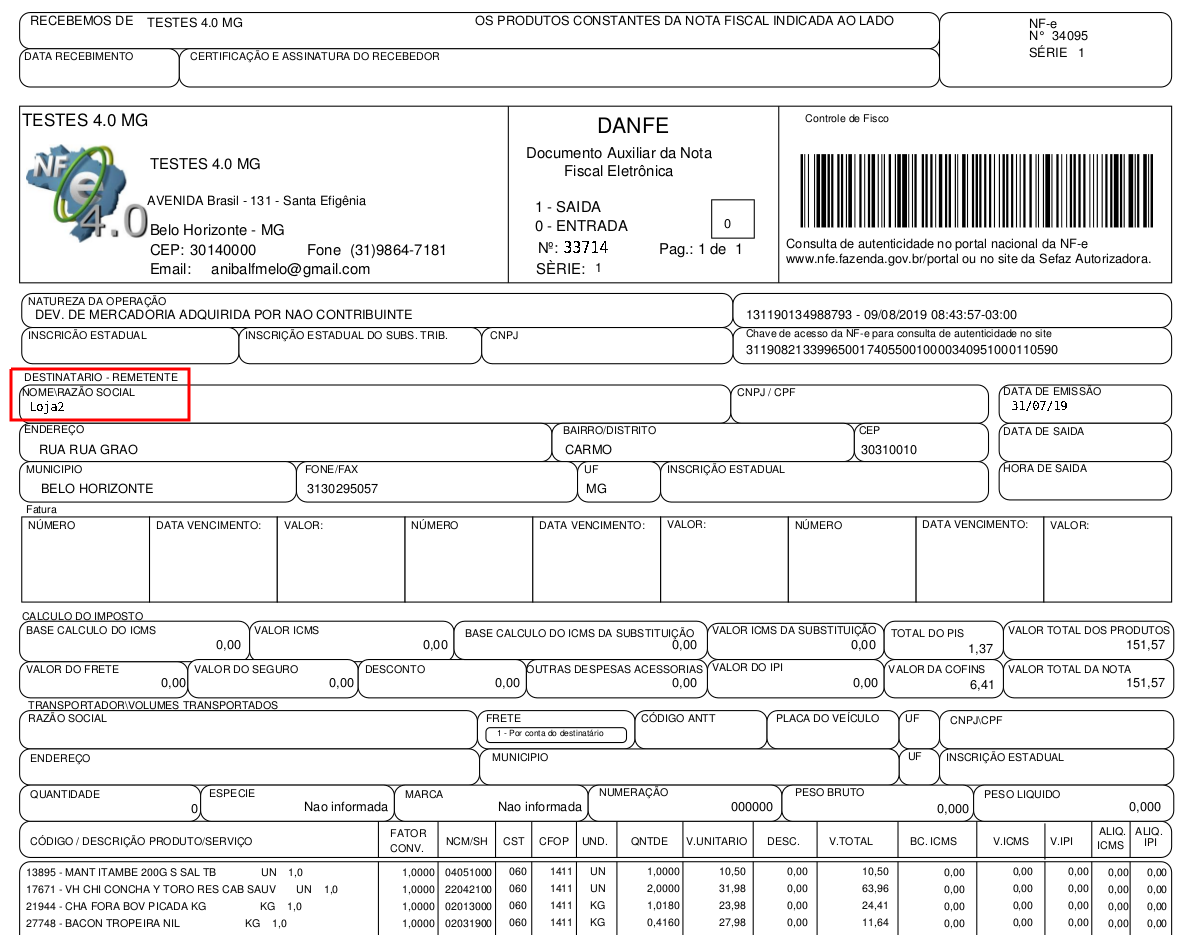Select the recipient name Loja2
Image resolution: width=1187 pixels, height=935 pixels.
pyautogui.click(x=47, y=407)
